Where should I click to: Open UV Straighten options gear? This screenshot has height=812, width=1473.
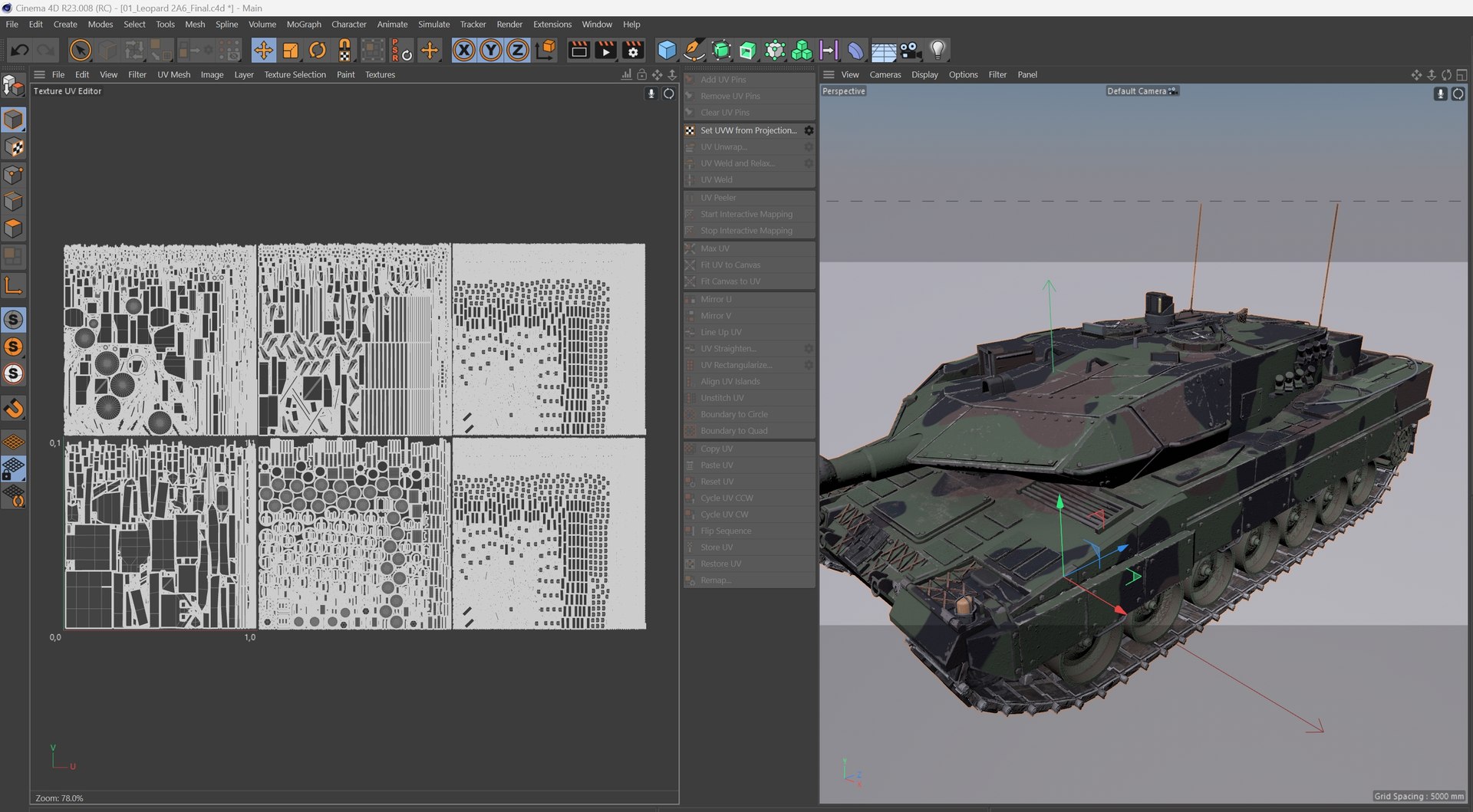point(809,349)
